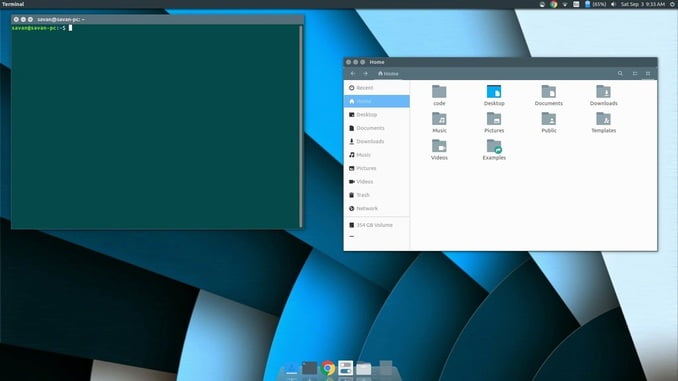Open the battery indicator showing 65%
This screenshot has width=678, height=381.
[595, 4]
